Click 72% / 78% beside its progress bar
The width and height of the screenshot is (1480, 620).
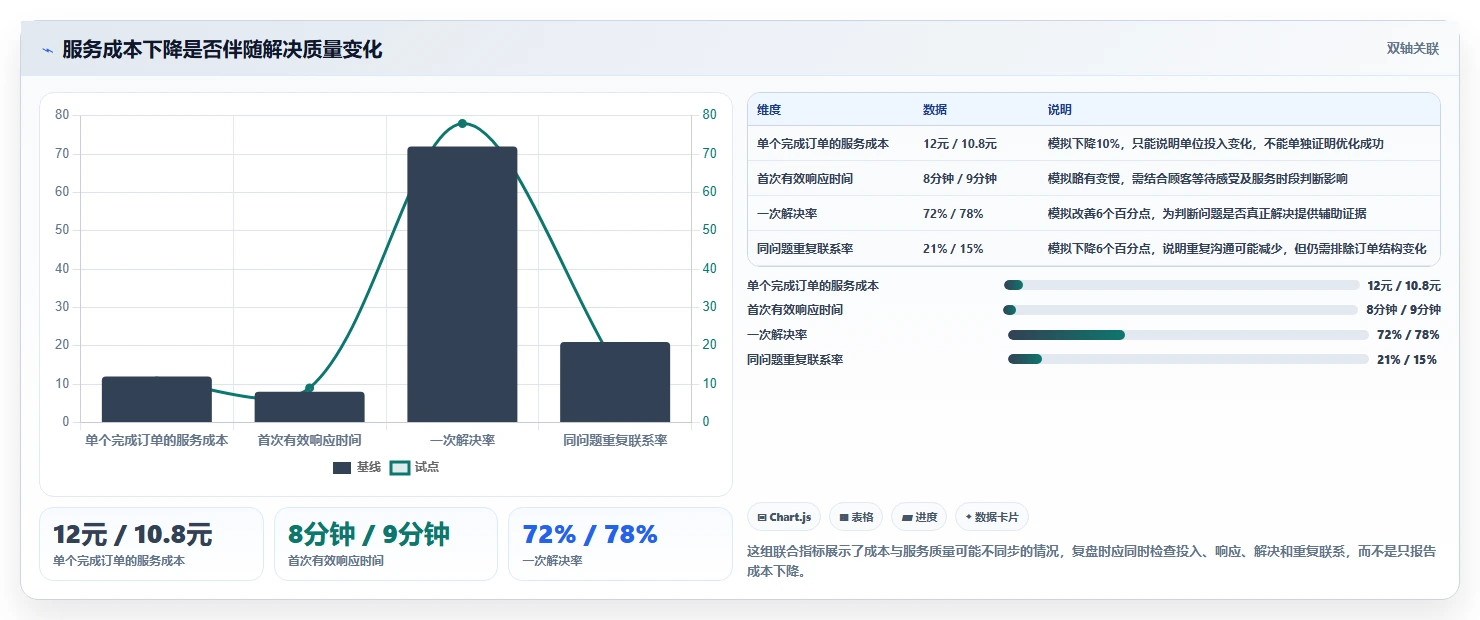[x=1408, y=335]
